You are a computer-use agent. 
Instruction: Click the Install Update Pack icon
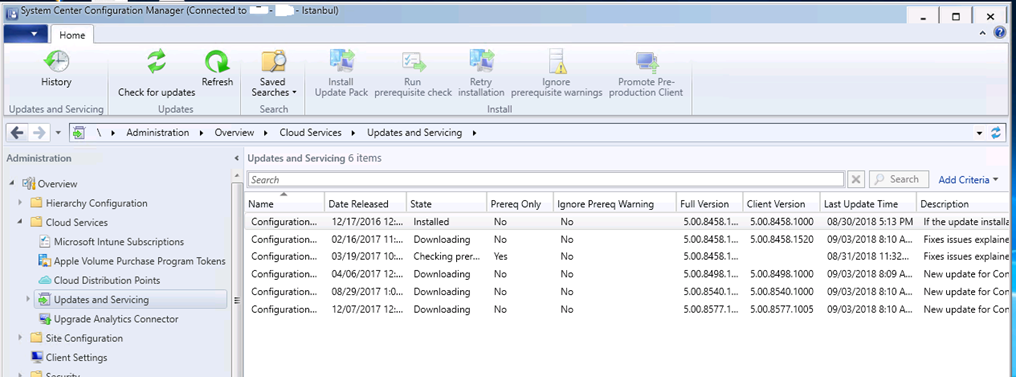(x=341, y=62)
